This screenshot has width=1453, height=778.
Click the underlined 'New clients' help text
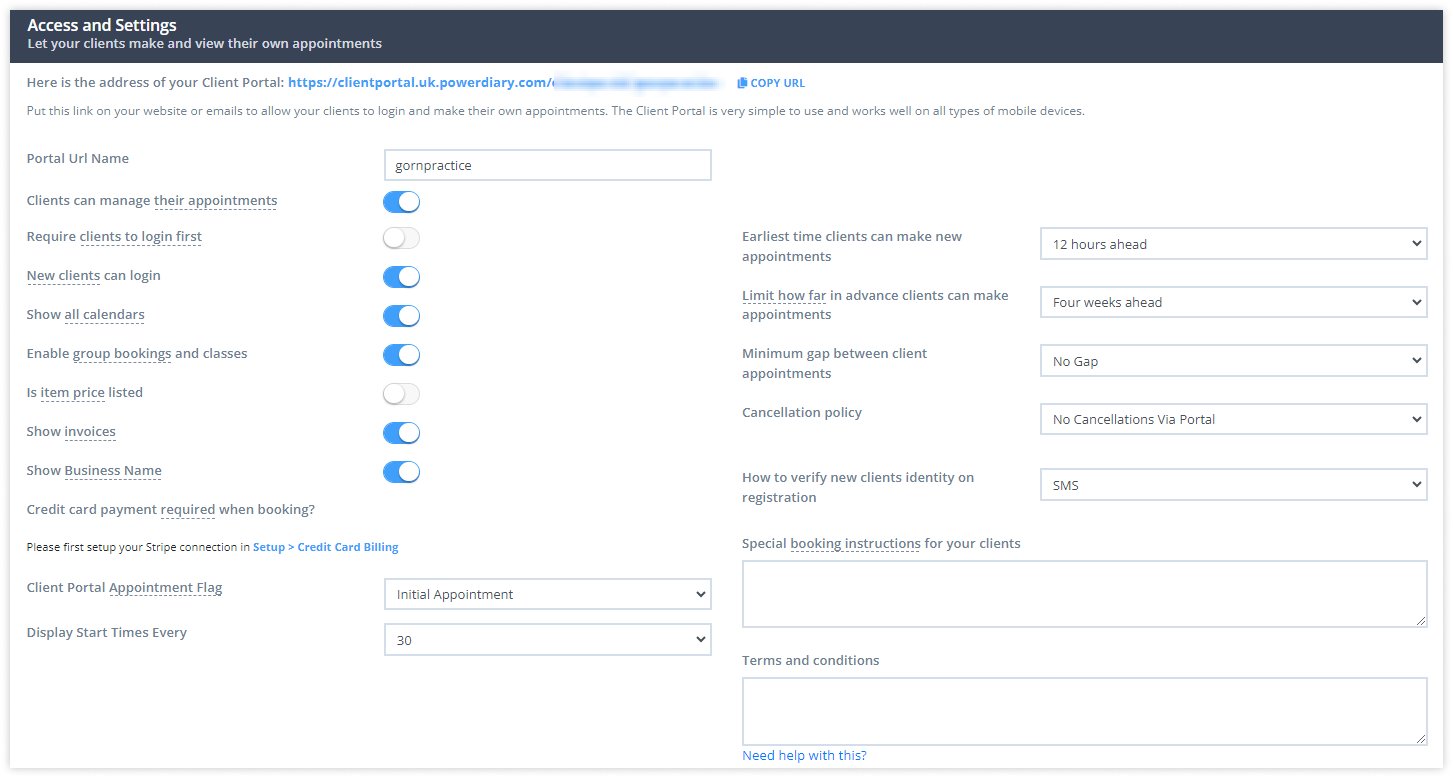[x=63, y=276]
